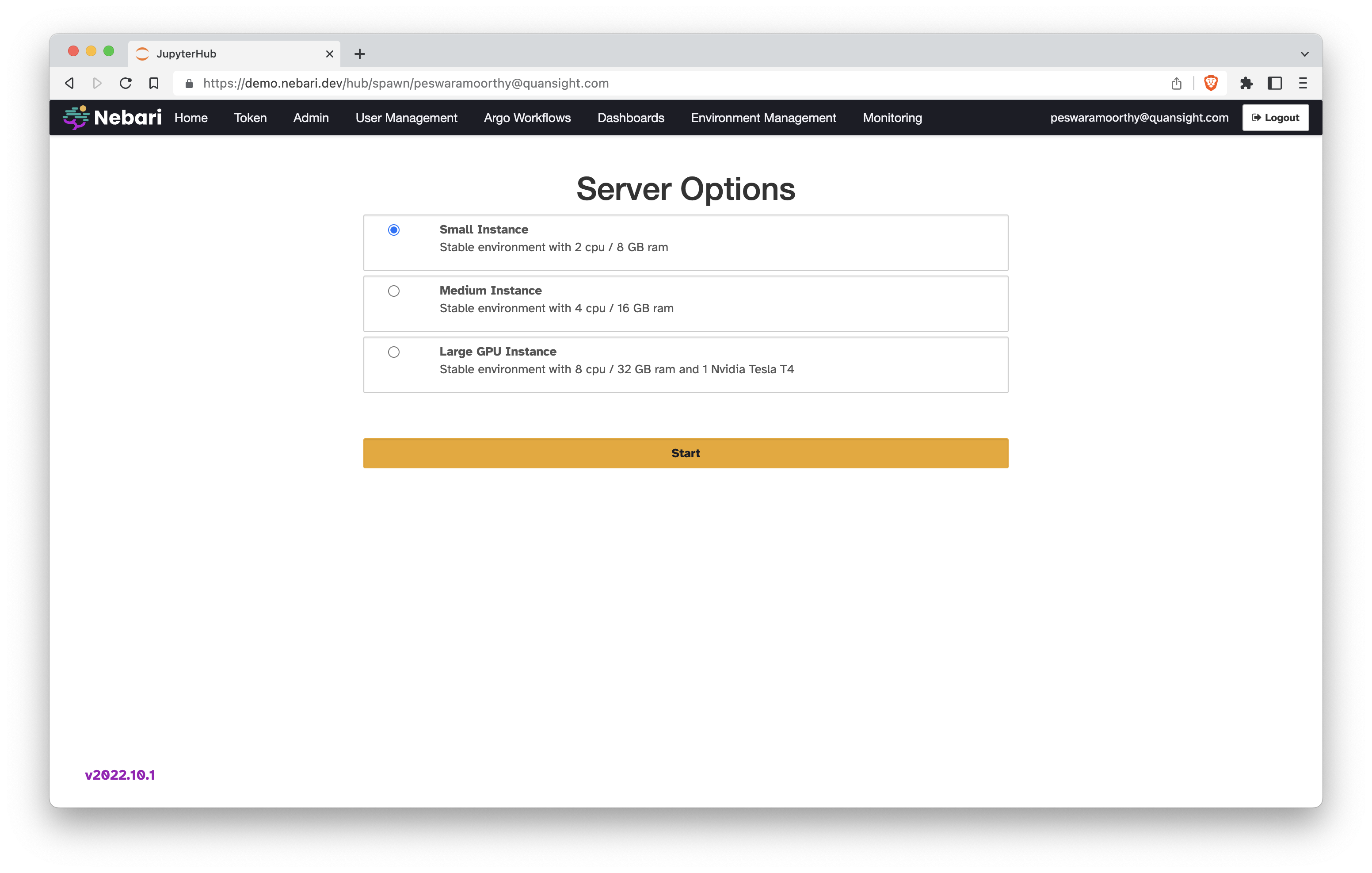Image resolution: width=1372 pixels, height=873 pixels.
Task: Open the Environment Management menu item
Action: tap(763, 118)
